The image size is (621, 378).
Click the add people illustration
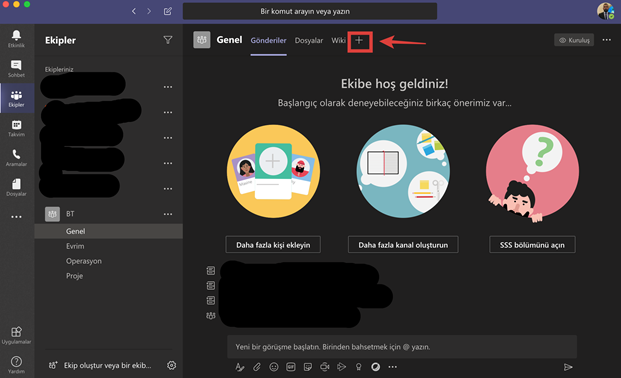pos(273,171)
